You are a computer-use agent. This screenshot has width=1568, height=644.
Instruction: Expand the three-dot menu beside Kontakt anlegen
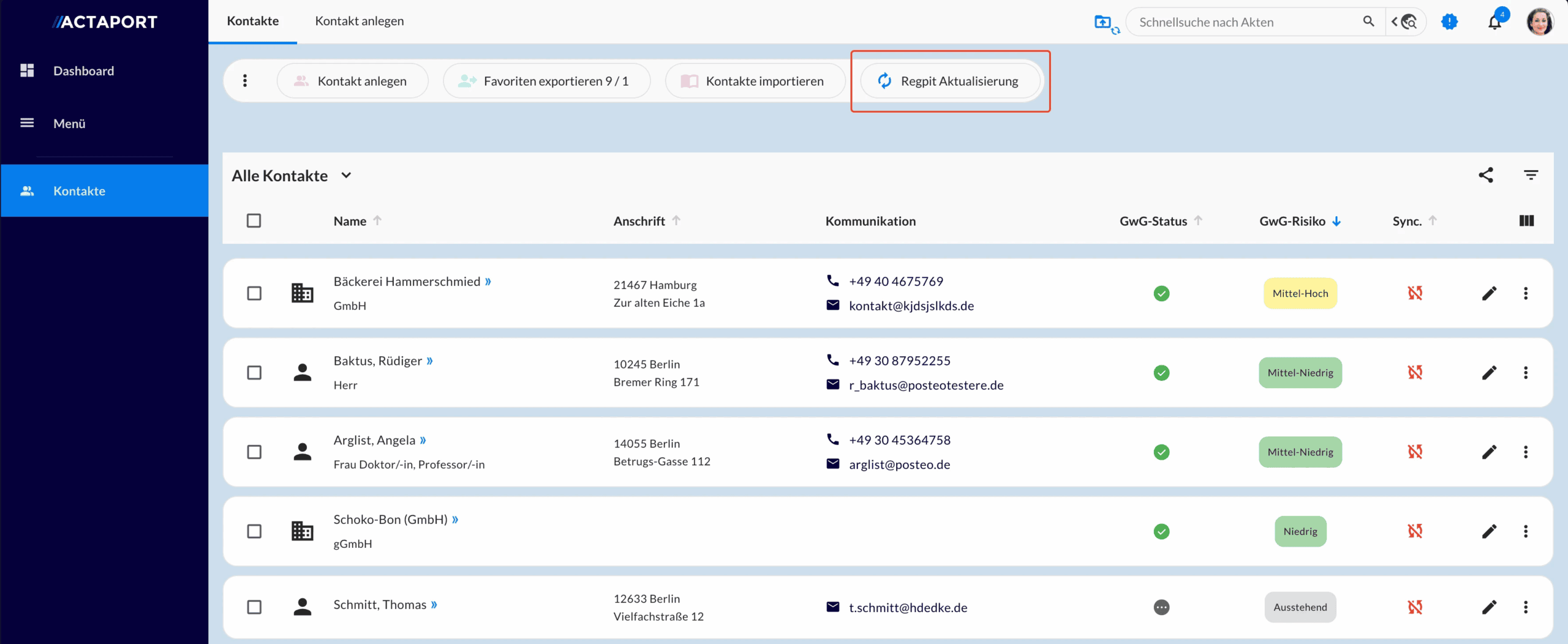[245, 80]
